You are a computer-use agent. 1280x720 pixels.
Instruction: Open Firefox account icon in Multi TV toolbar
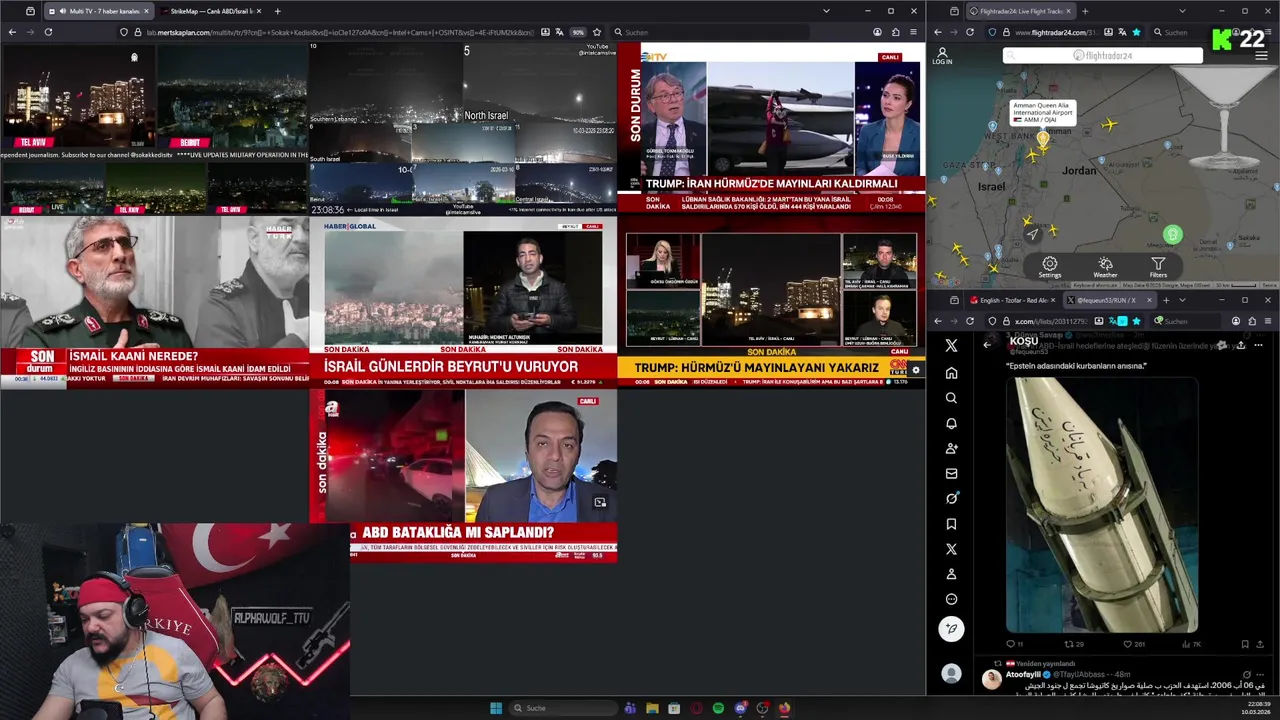(x=877, y=32)
